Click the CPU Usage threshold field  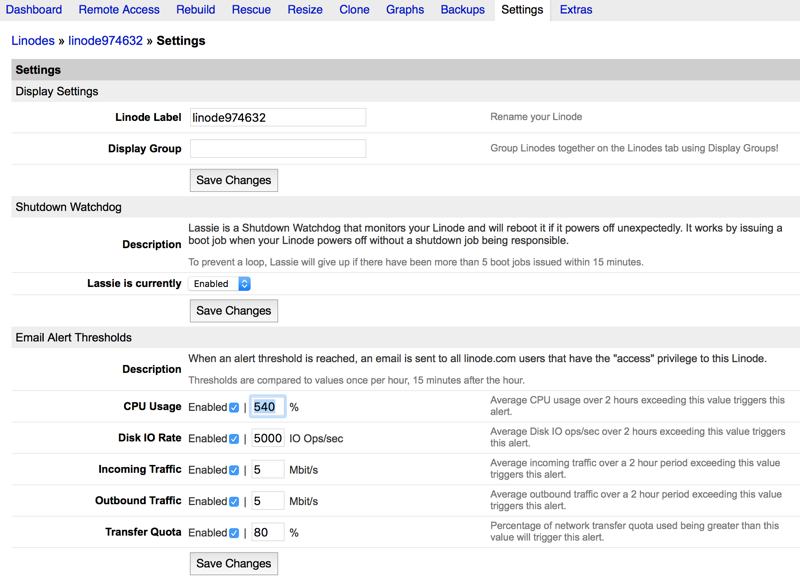click(x=267, y=407)
